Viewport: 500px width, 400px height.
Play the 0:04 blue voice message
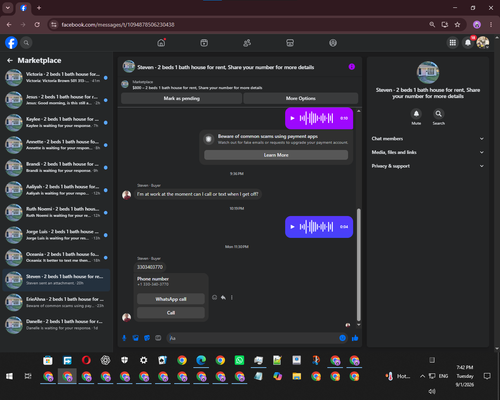point(292,227)
